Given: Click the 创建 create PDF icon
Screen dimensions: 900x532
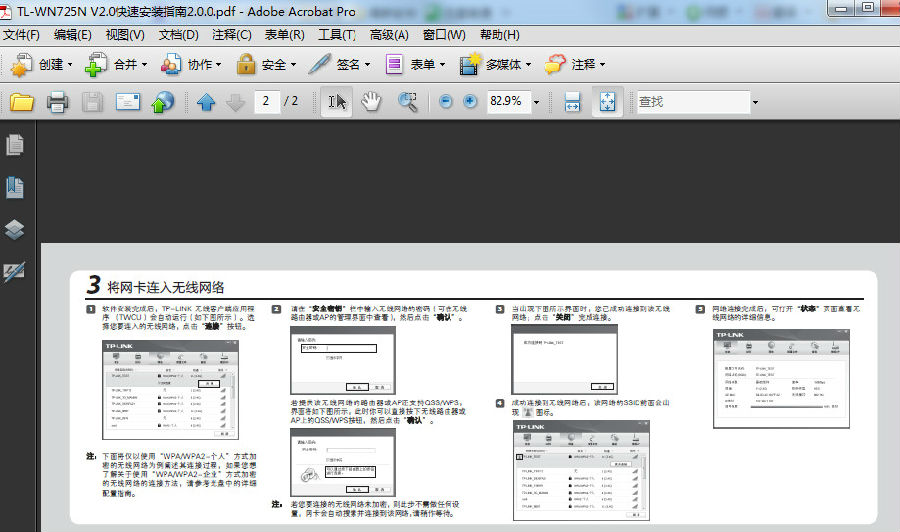Looking at the screenshot, I should pyautogui.click(x=22, y=64).
